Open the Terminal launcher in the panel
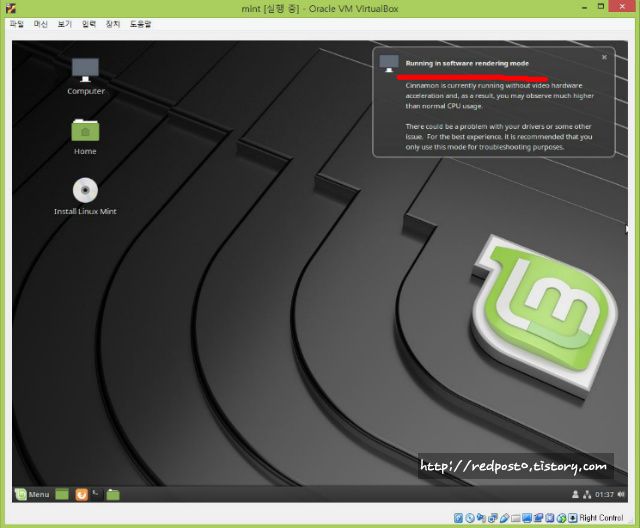This screenshot has height=528, width=640. point(95,493)
